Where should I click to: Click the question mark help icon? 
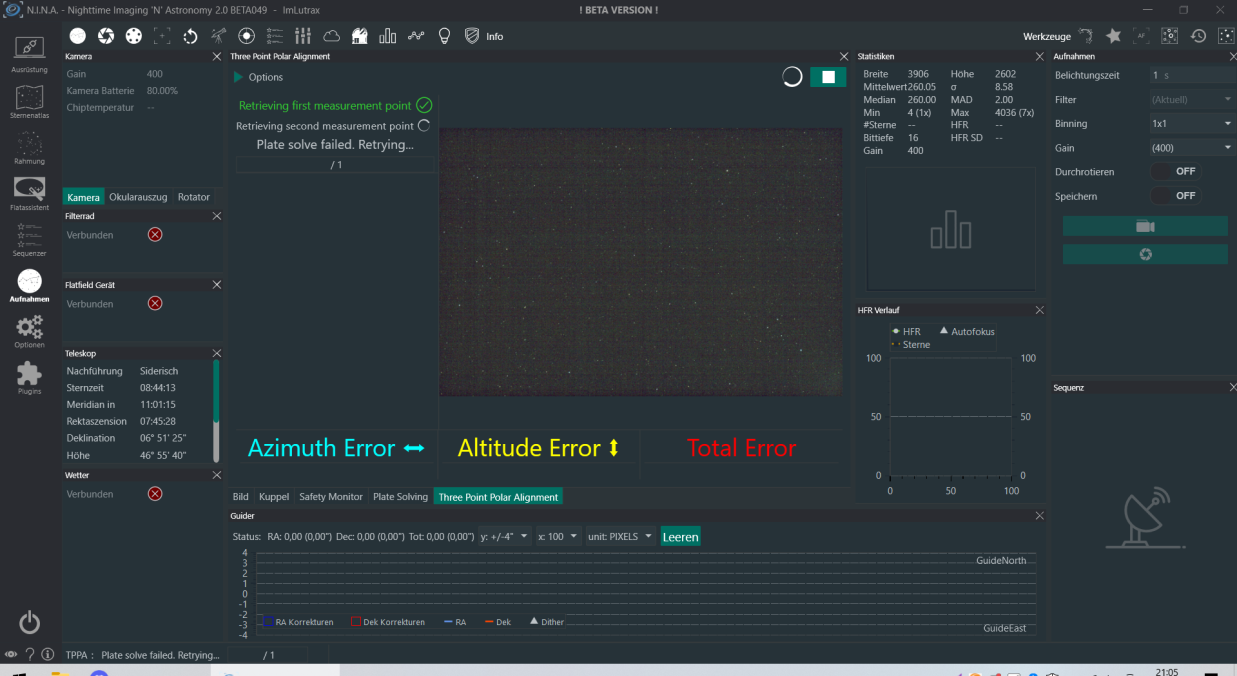coord(30,655)
